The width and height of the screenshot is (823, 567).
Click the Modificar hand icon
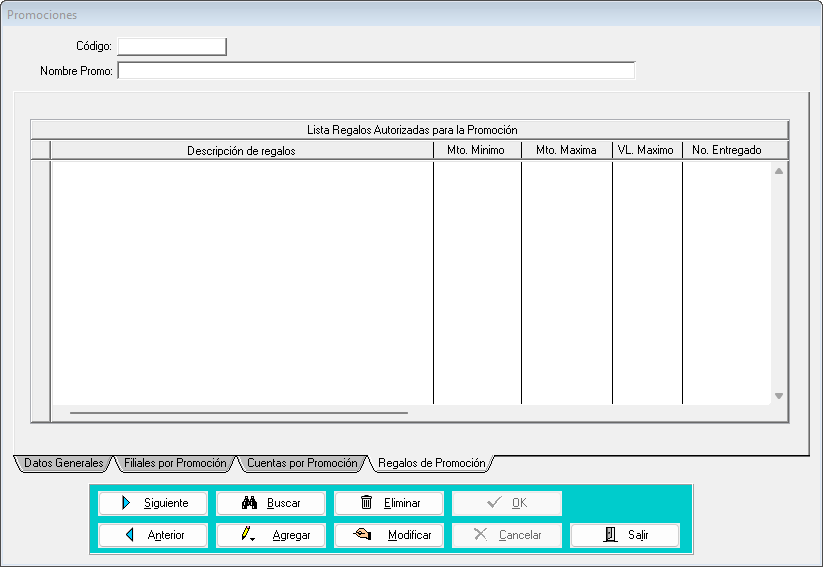click(362, 535)
